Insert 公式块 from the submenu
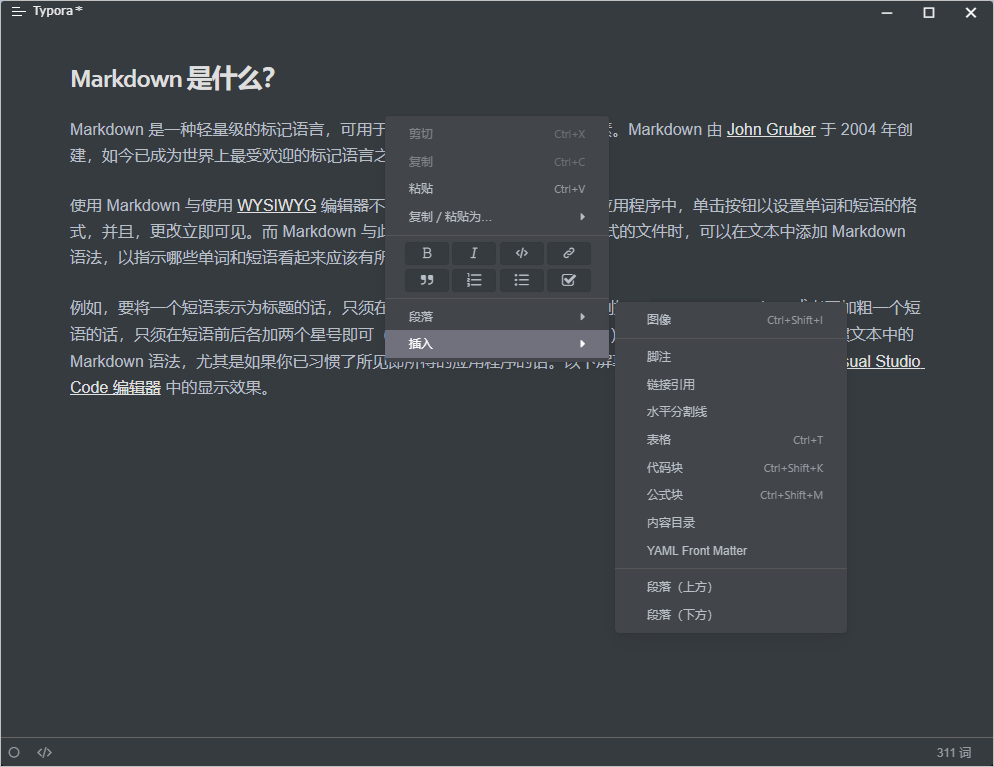This screenshot has width=994, height=767. pos(731,495)
